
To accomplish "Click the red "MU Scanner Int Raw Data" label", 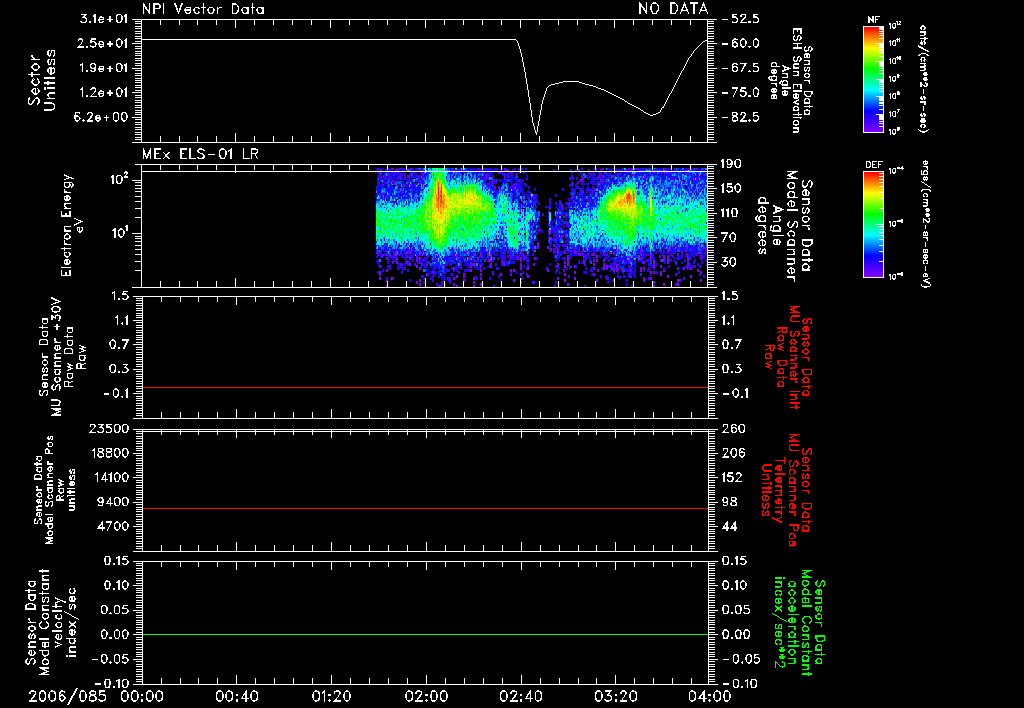I will point(788,357).
